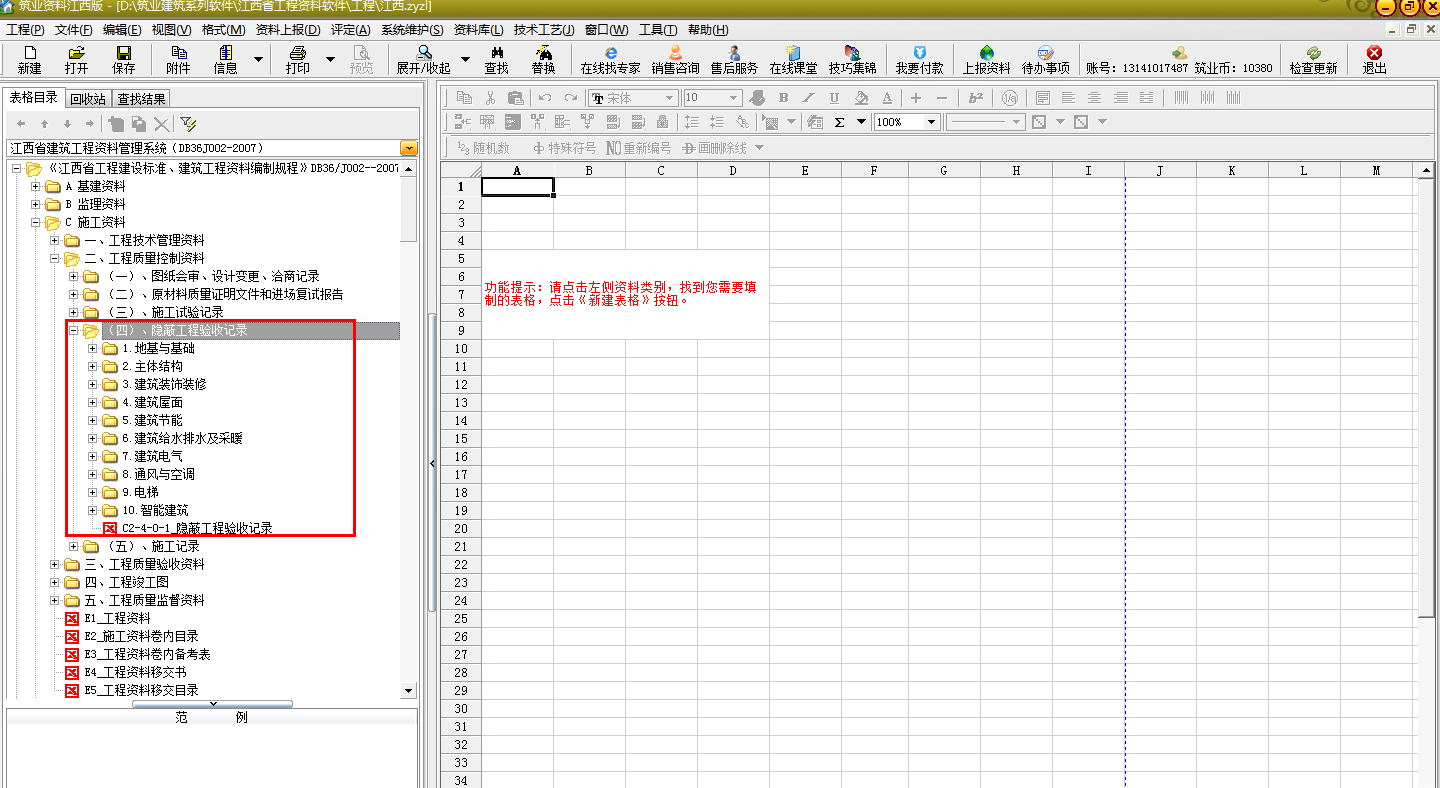
Task: Switch to the 回收站 tab
Action: pos(88,99)
